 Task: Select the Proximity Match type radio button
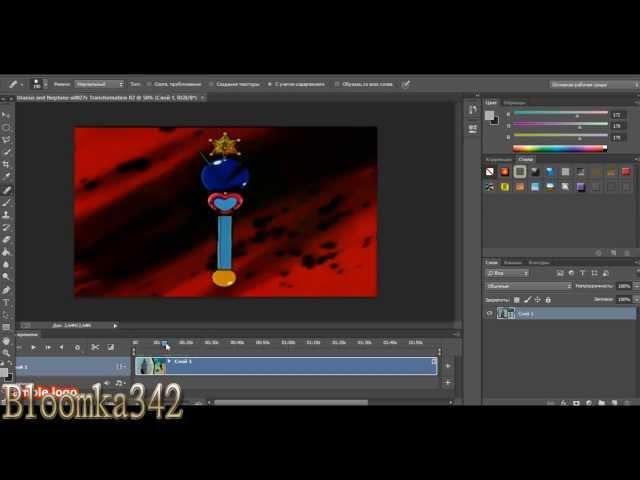coord(149,84)
